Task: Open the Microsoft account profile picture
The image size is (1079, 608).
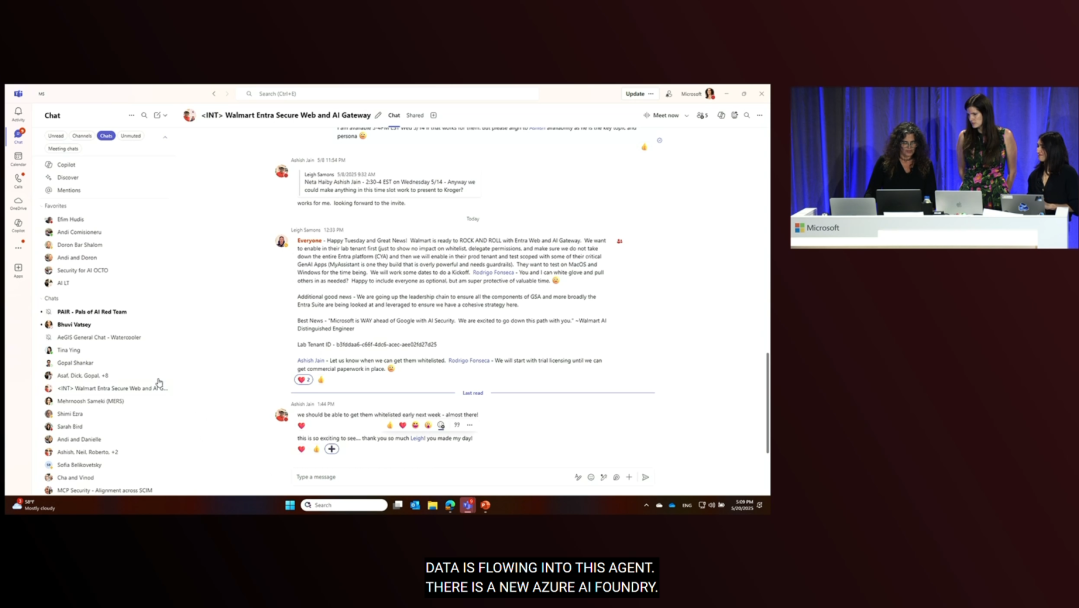Action: pyautogui.click(x=709, y=94)
